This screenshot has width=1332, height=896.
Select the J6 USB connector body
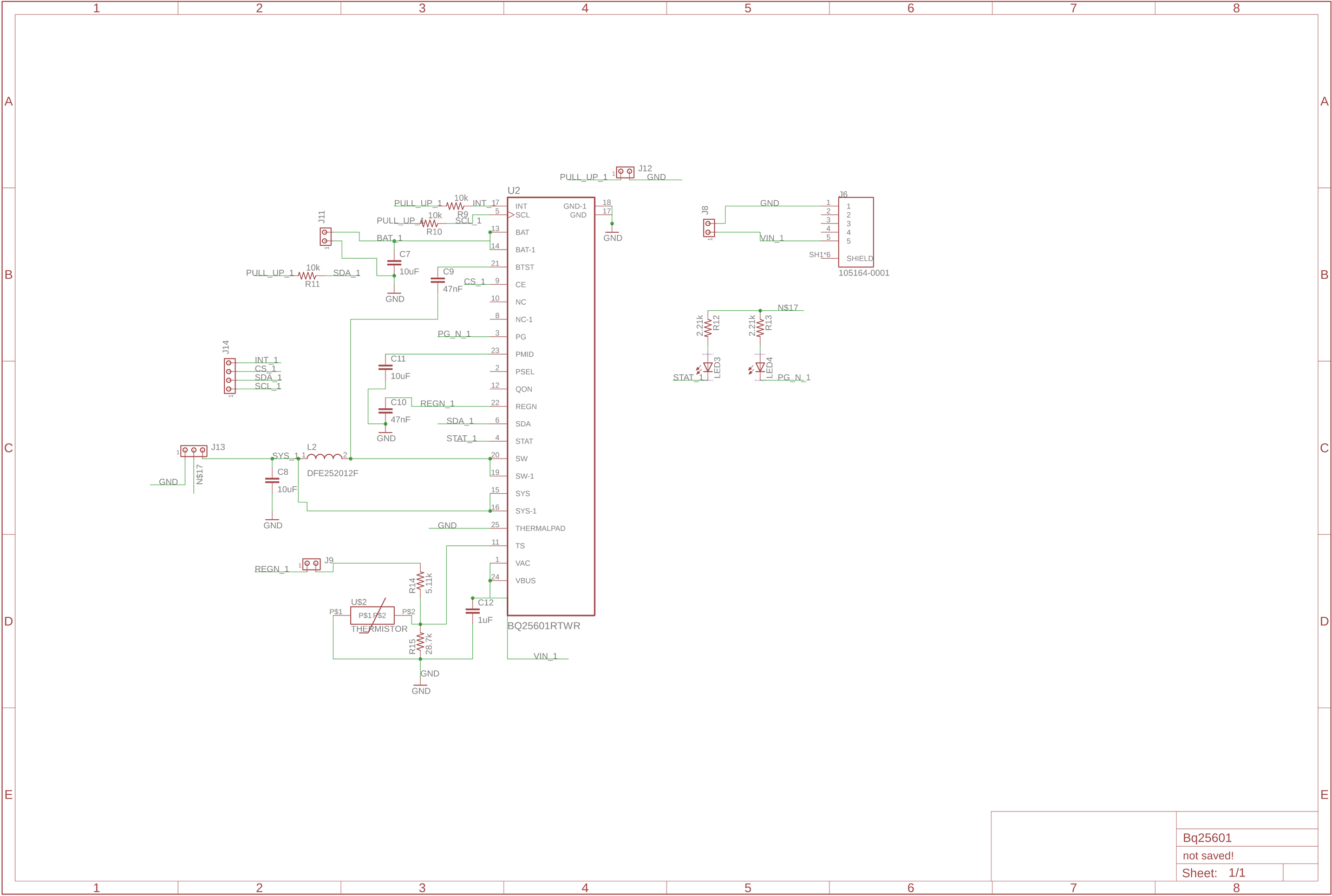coord(856,233)
